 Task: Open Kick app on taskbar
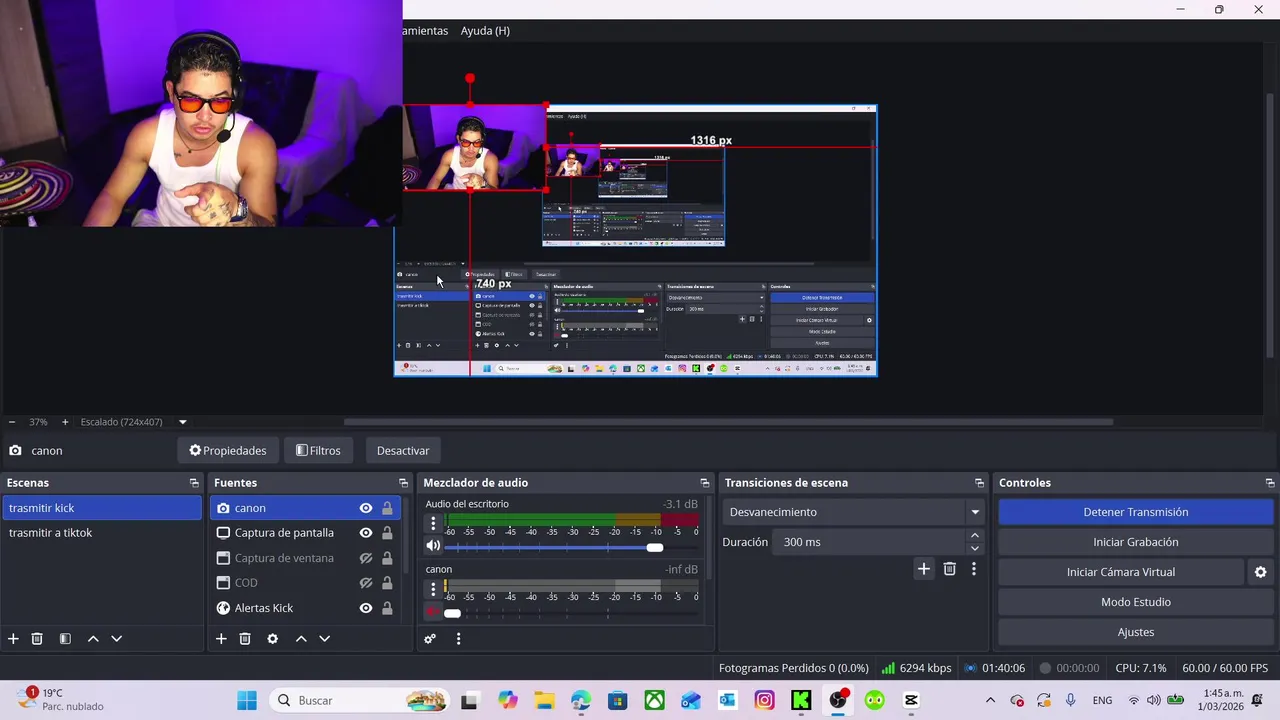pos(801,700)
